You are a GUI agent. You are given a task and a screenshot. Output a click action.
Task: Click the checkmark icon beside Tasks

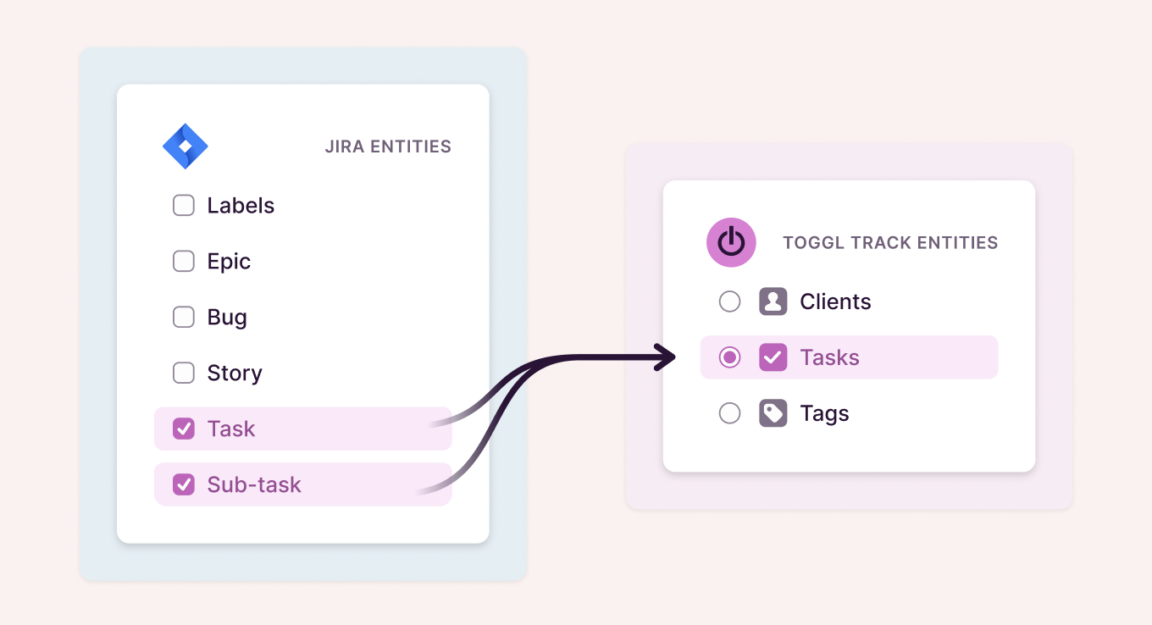(x=773, y=357)
